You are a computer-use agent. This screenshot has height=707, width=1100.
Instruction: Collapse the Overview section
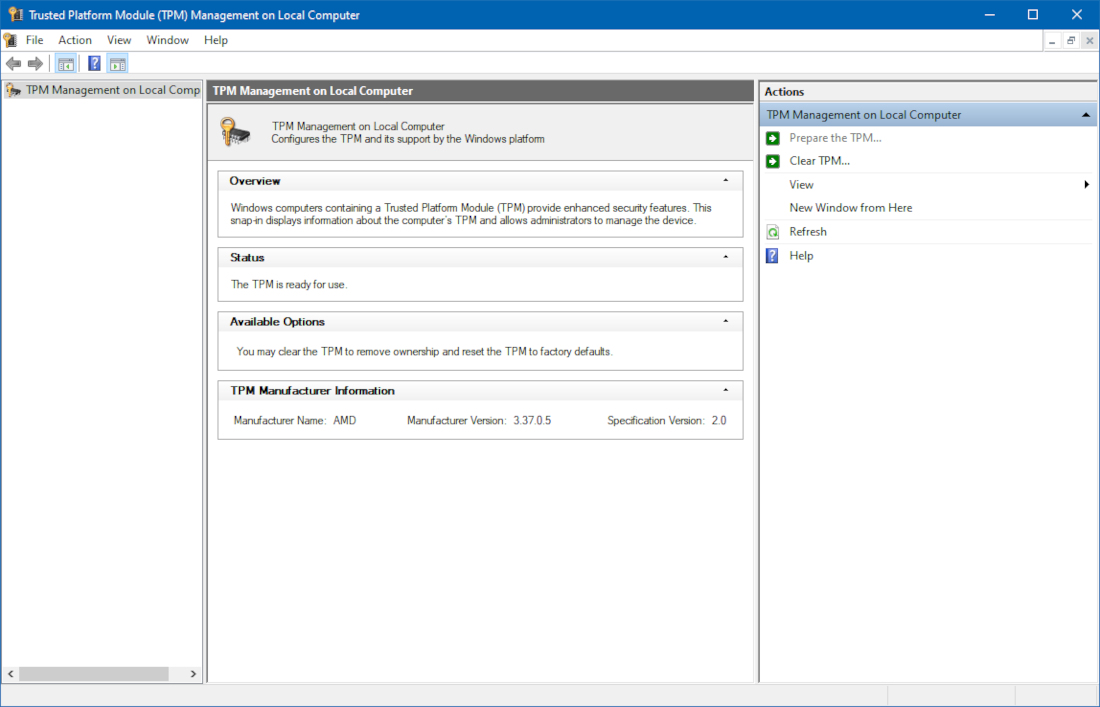pyautogui.click(x=725, y=180)
